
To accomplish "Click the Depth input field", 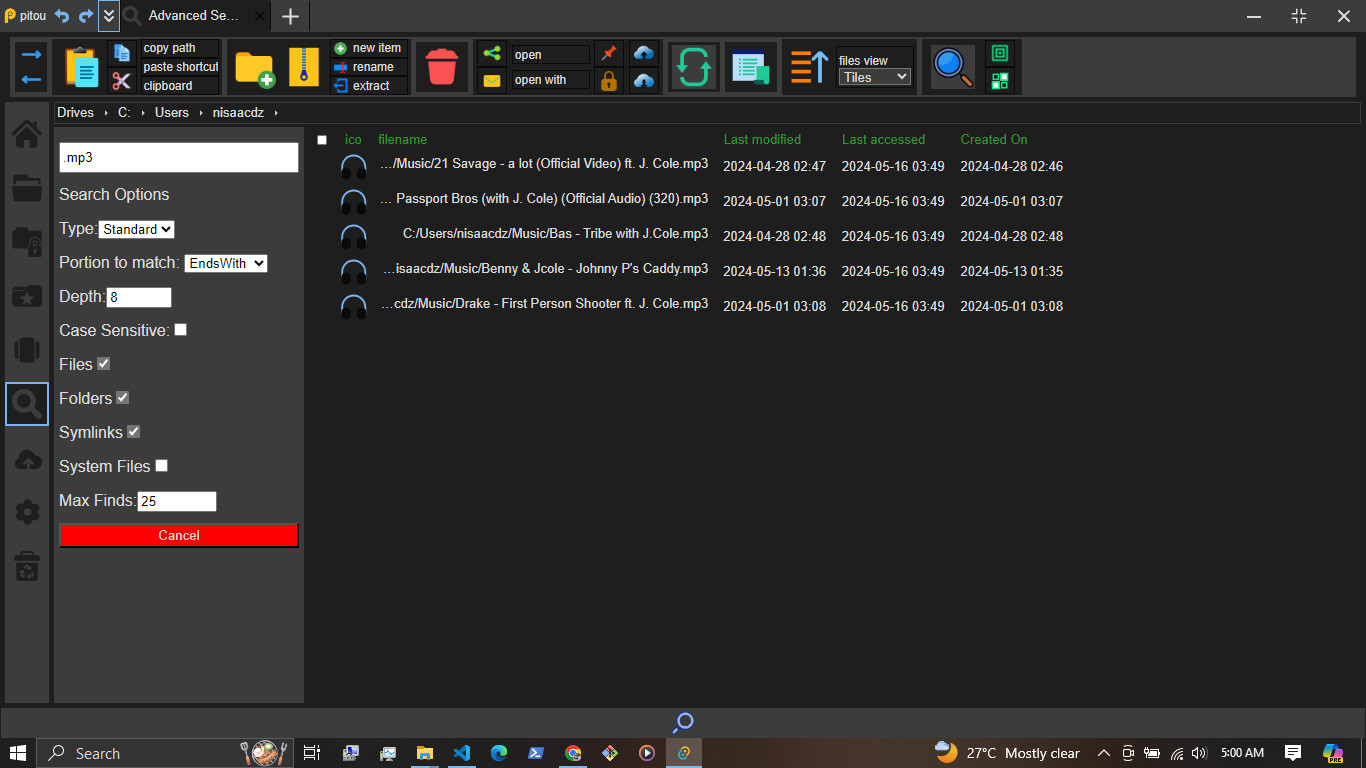I will [139, 297].
